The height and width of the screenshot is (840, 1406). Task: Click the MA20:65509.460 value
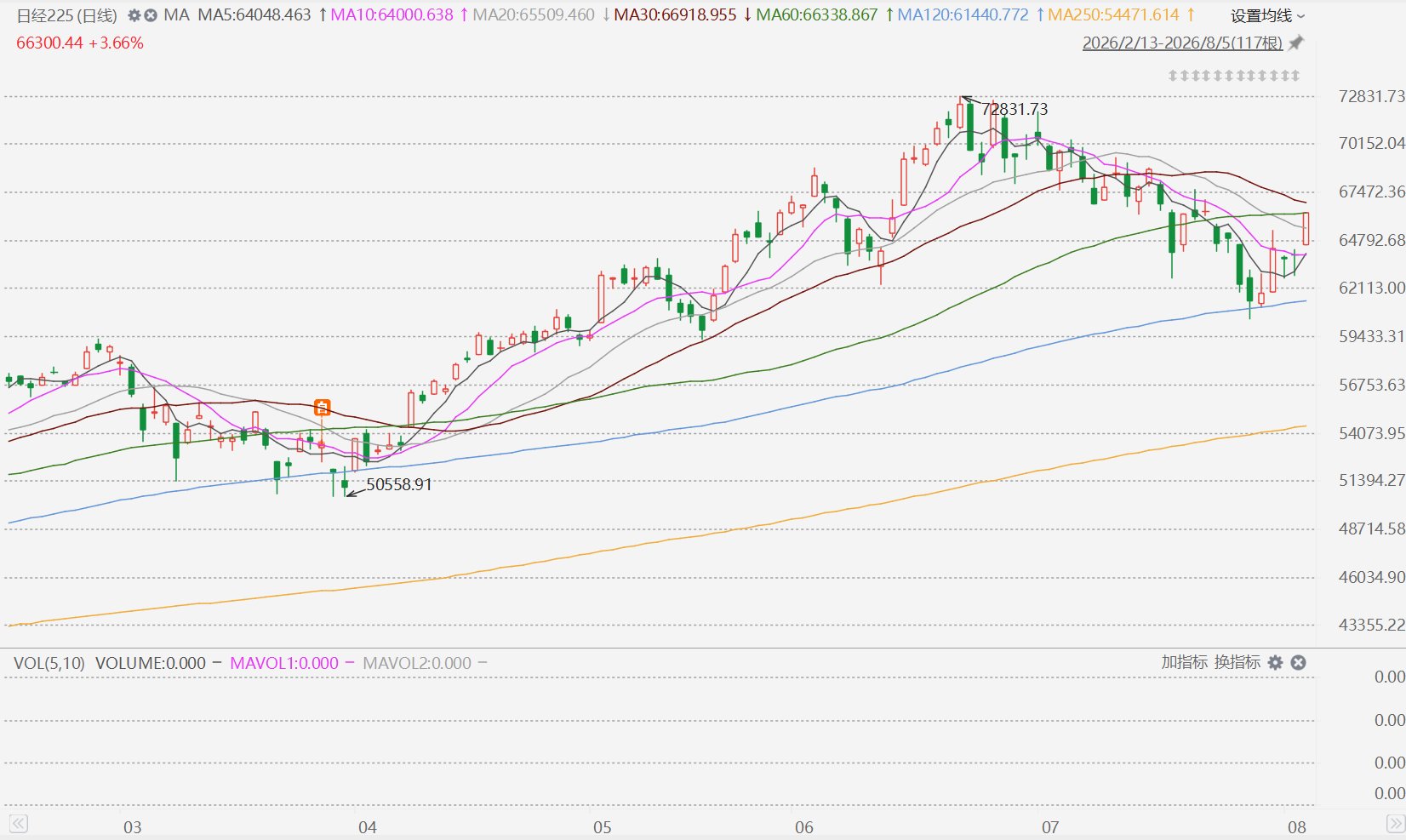534,15
